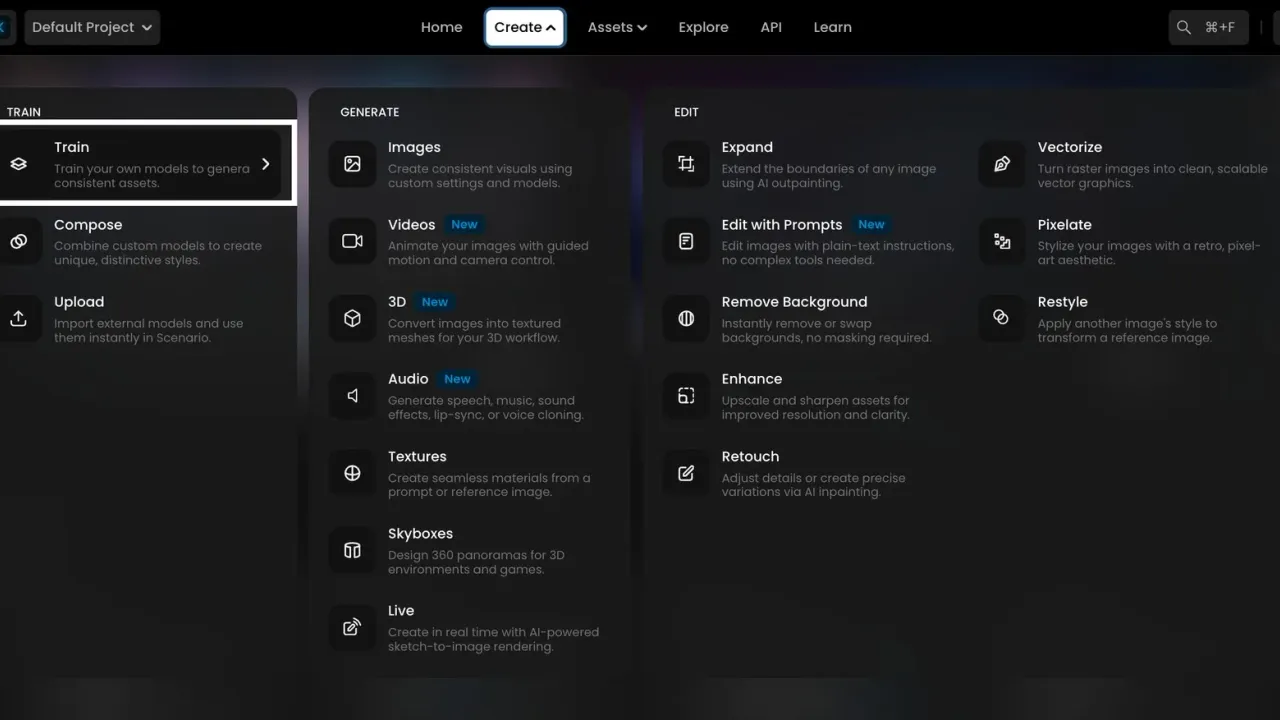Go to the Home tab
Viewport: 1280px width, 720px height.
(441, 28)
